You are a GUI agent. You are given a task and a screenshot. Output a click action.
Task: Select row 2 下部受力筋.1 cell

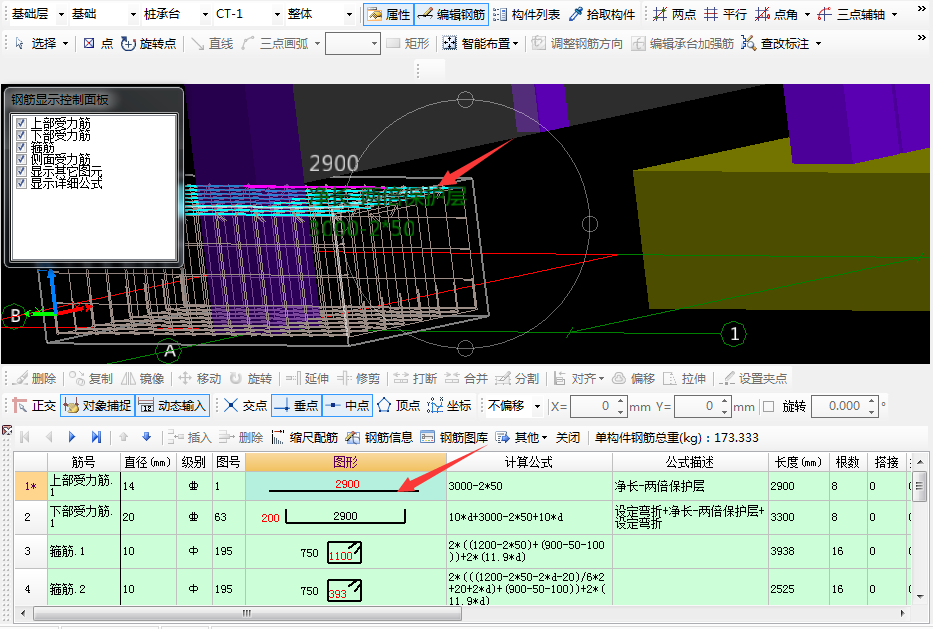click(x=83, y=517)
